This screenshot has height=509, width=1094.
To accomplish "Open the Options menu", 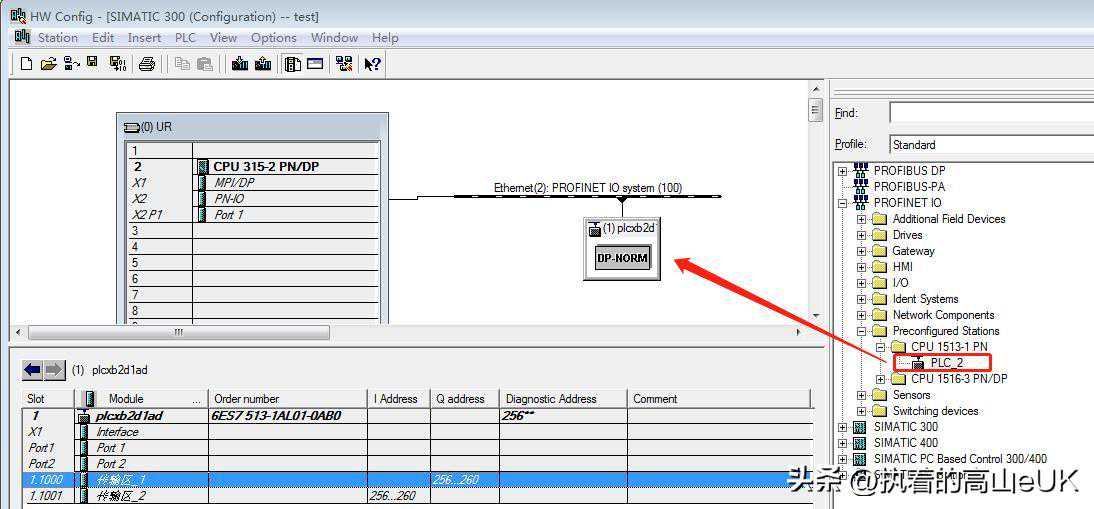I will click(274, 38).
